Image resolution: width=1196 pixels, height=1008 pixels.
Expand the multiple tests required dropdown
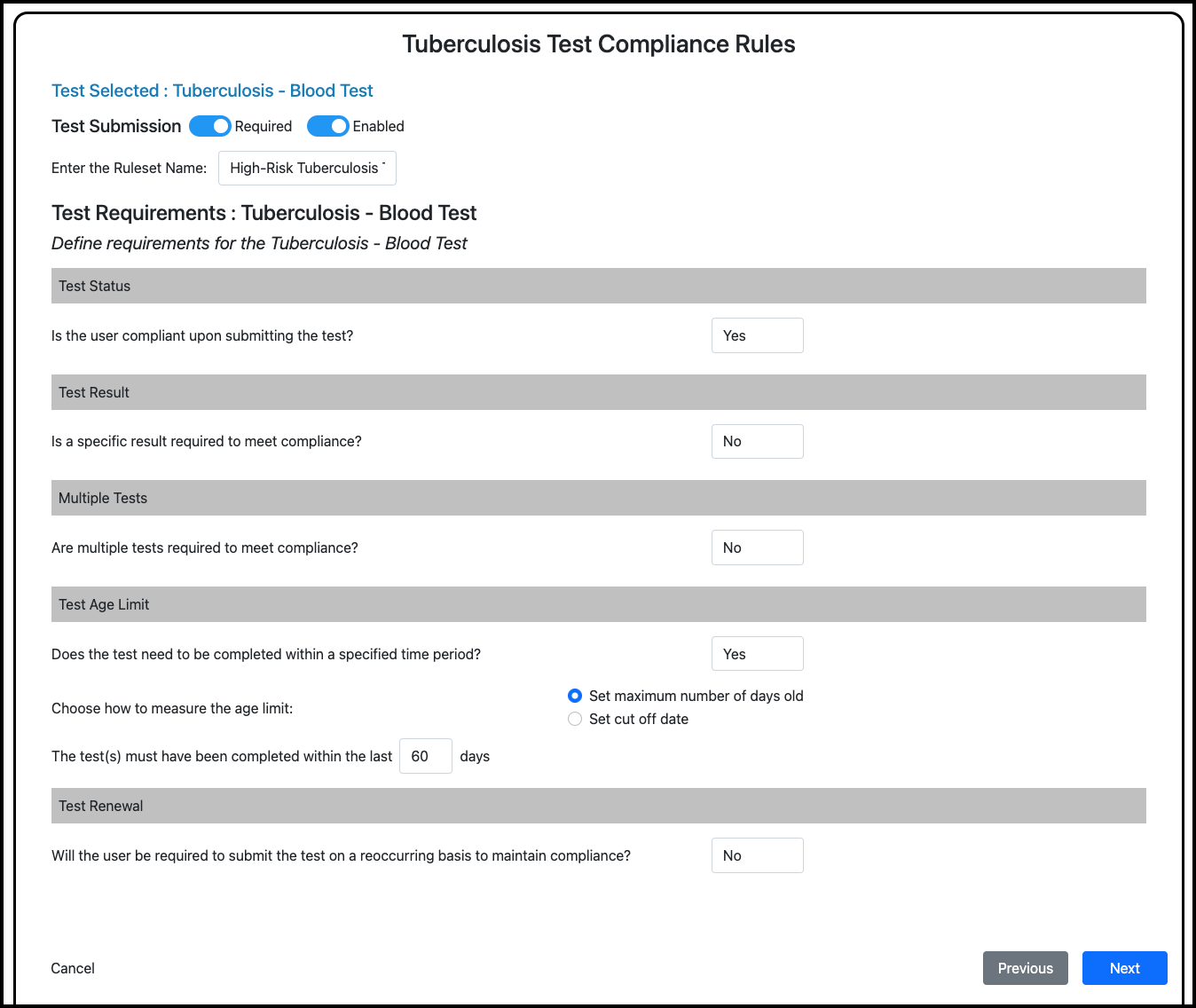[757, 547]
